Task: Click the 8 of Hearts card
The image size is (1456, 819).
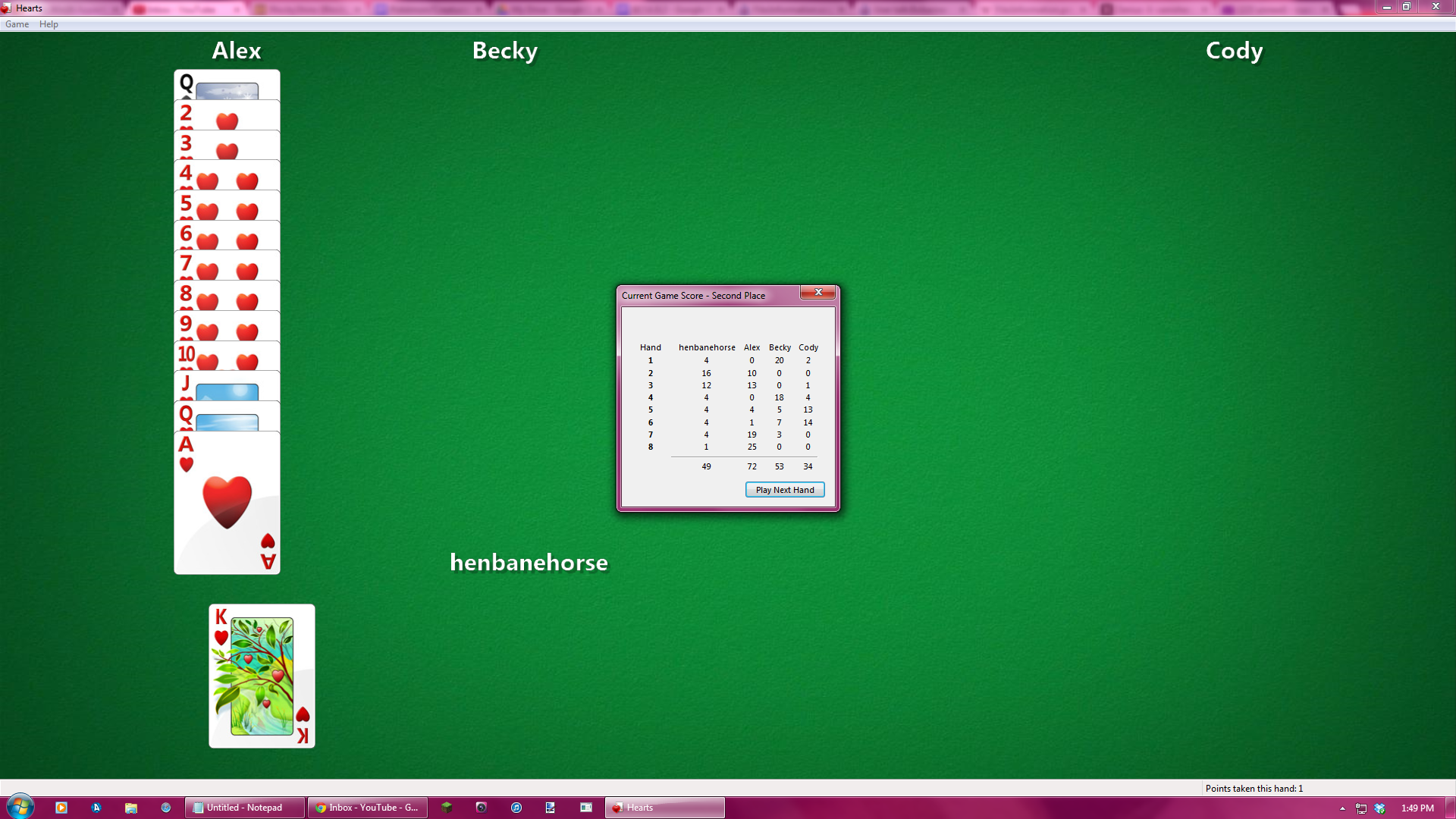Action: point(227,296)
